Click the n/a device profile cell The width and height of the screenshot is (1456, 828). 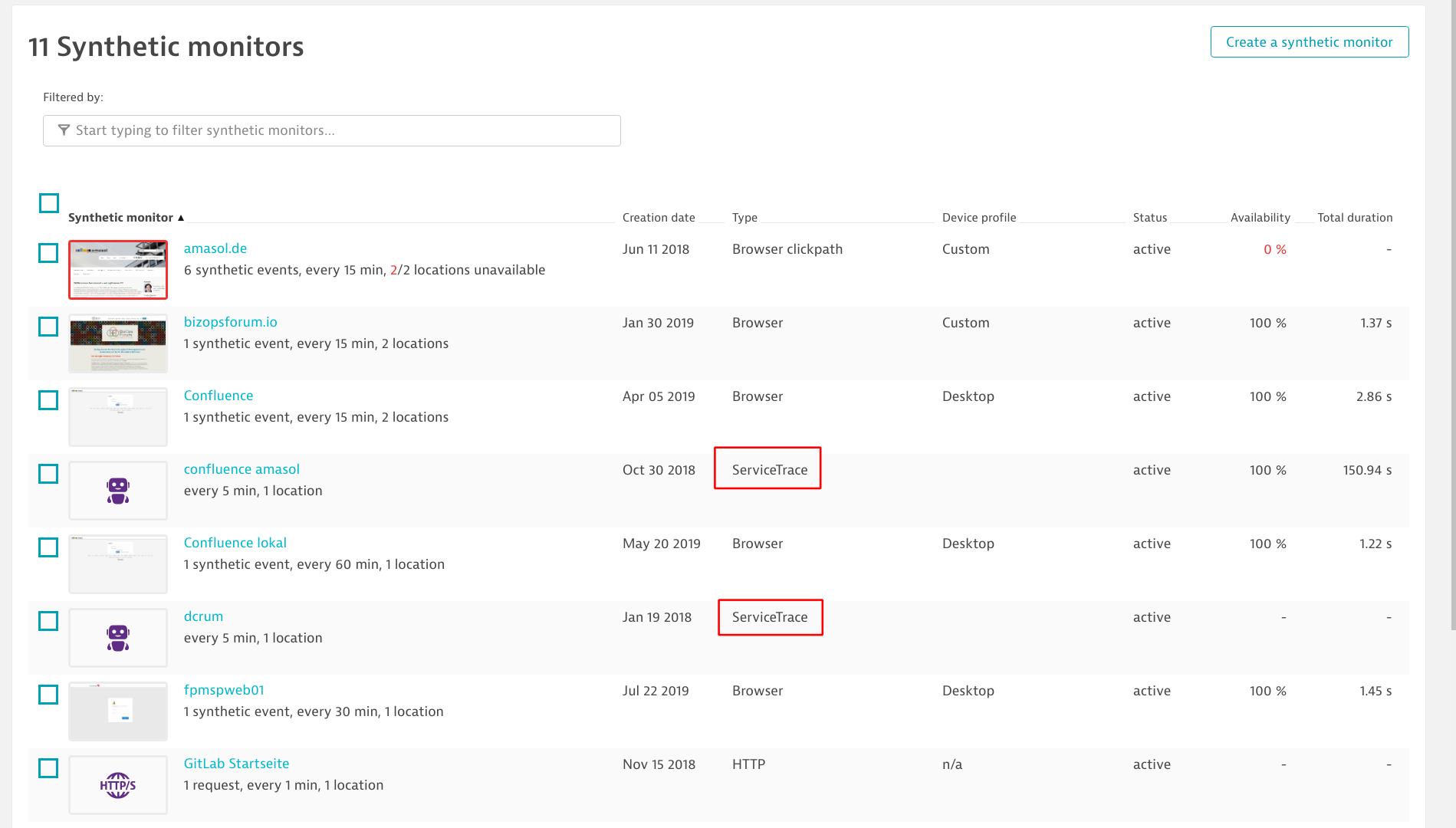tap(952, 764)
